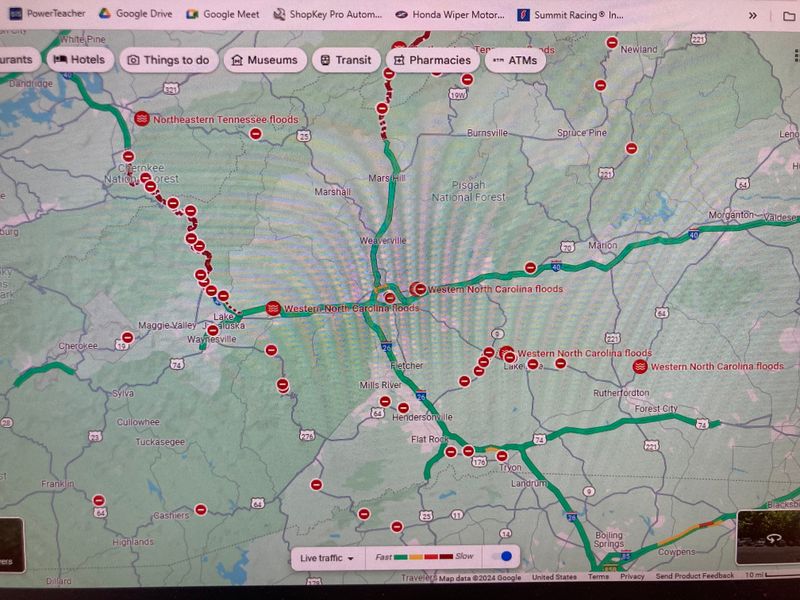Select the Museums category chip

(265, 60)
